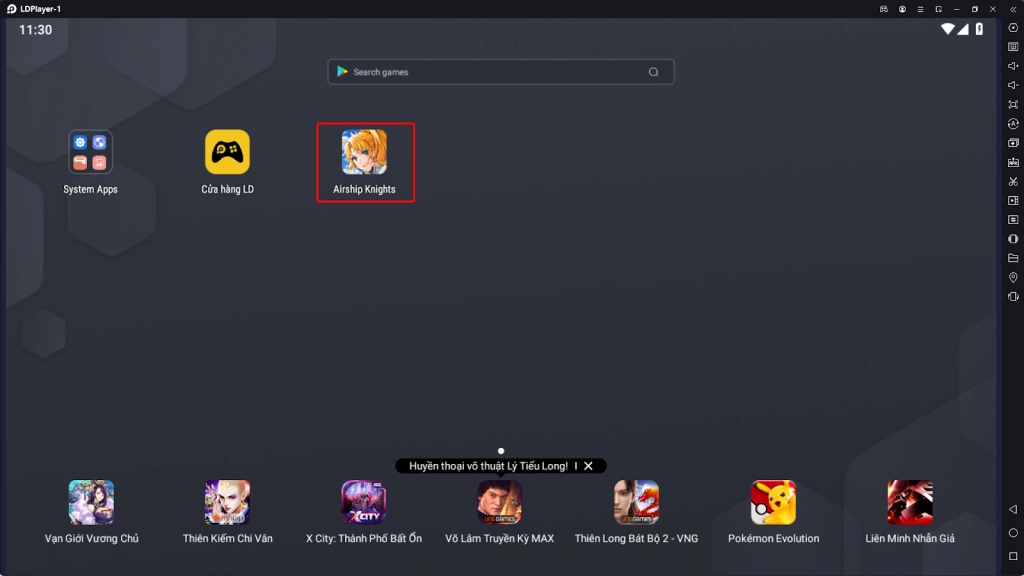Minimize the LDPlayer window
Viewport: 1024px width, 576px height.
click(957, 9)
